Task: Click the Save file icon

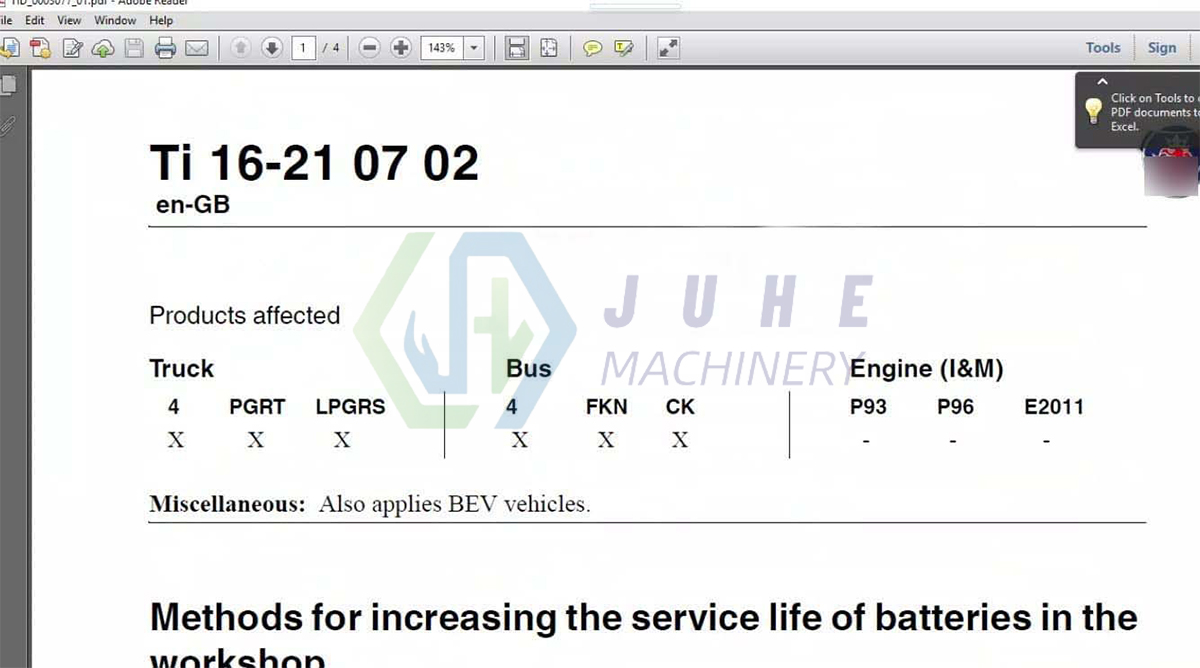Action: 133,47
